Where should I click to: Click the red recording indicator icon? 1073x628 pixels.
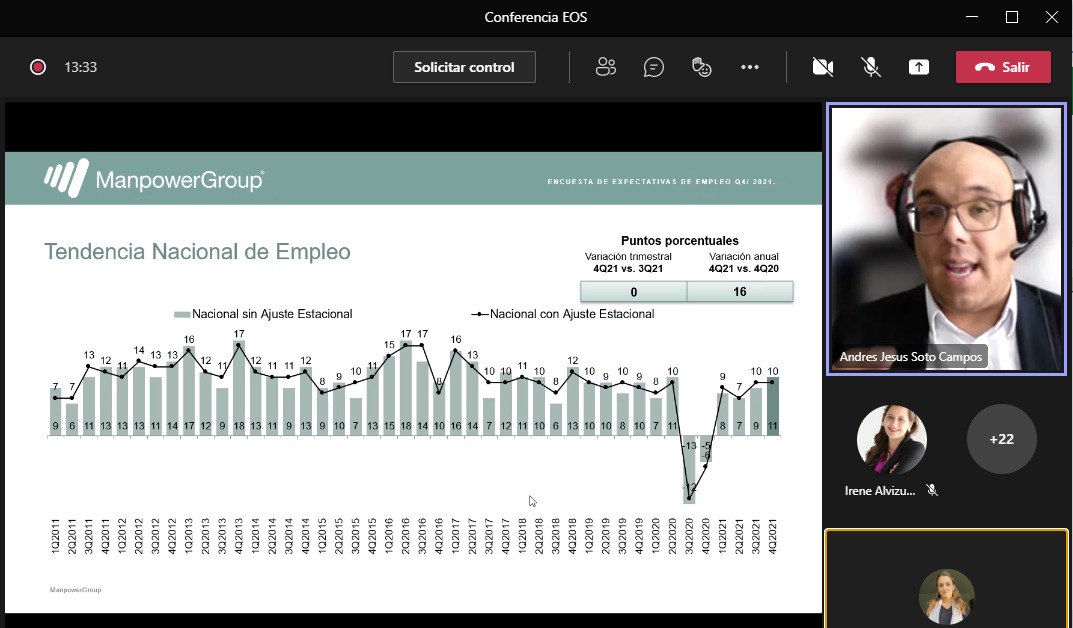tap(38, 67)
